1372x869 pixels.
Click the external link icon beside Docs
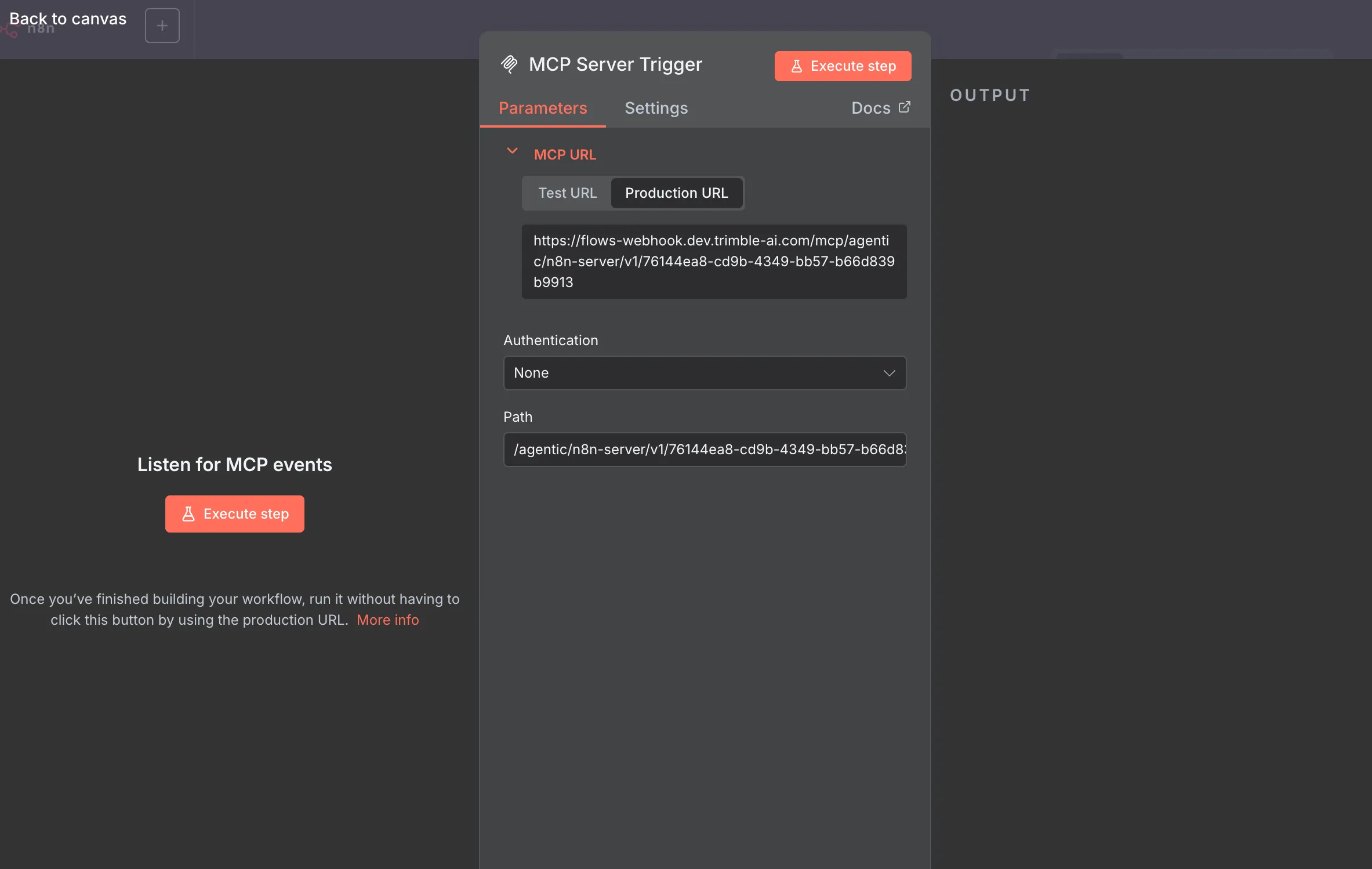coord(904,107)
